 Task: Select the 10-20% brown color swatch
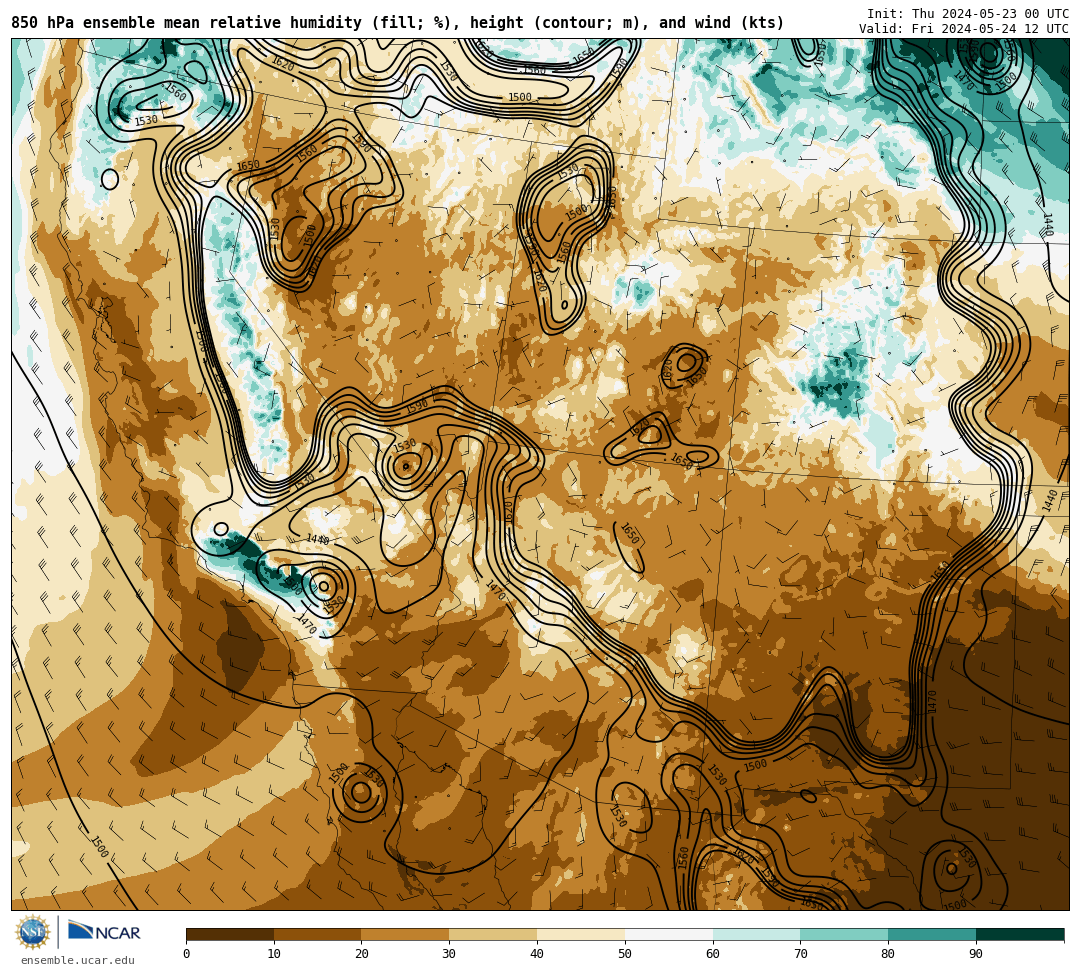point(318,934)
